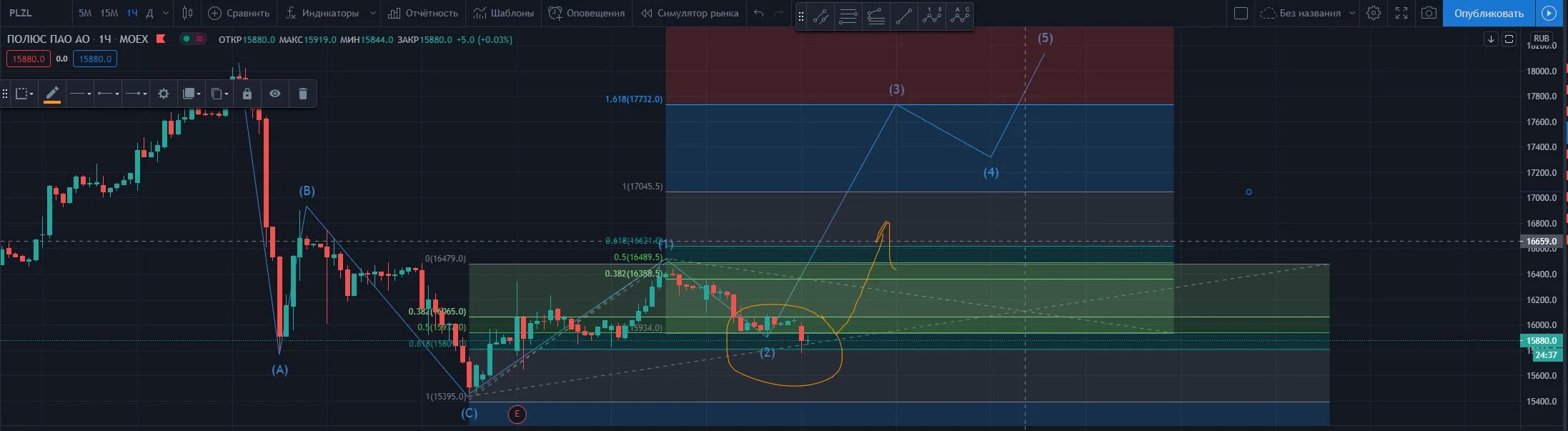Open the line style dropdown in drawing toolbar
1568x431 pixels.
[x=80, y=94]
